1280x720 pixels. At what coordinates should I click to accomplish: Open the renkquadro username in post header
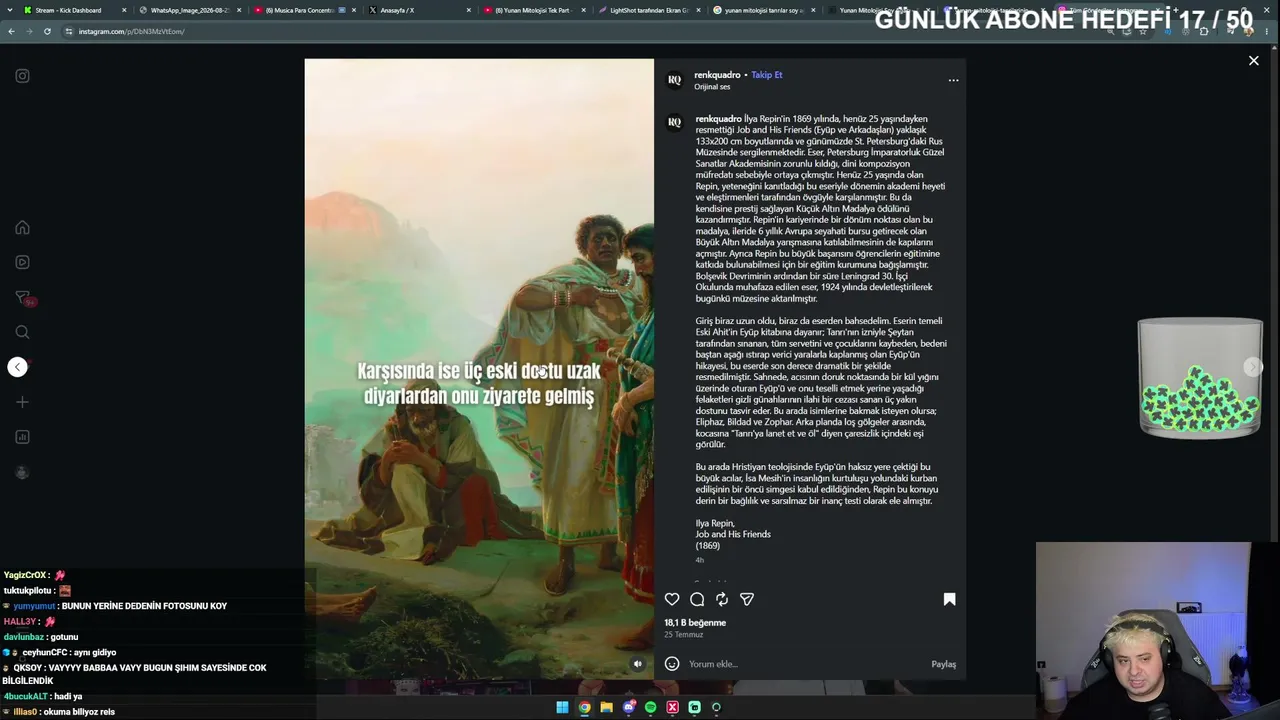coord(718,75)
